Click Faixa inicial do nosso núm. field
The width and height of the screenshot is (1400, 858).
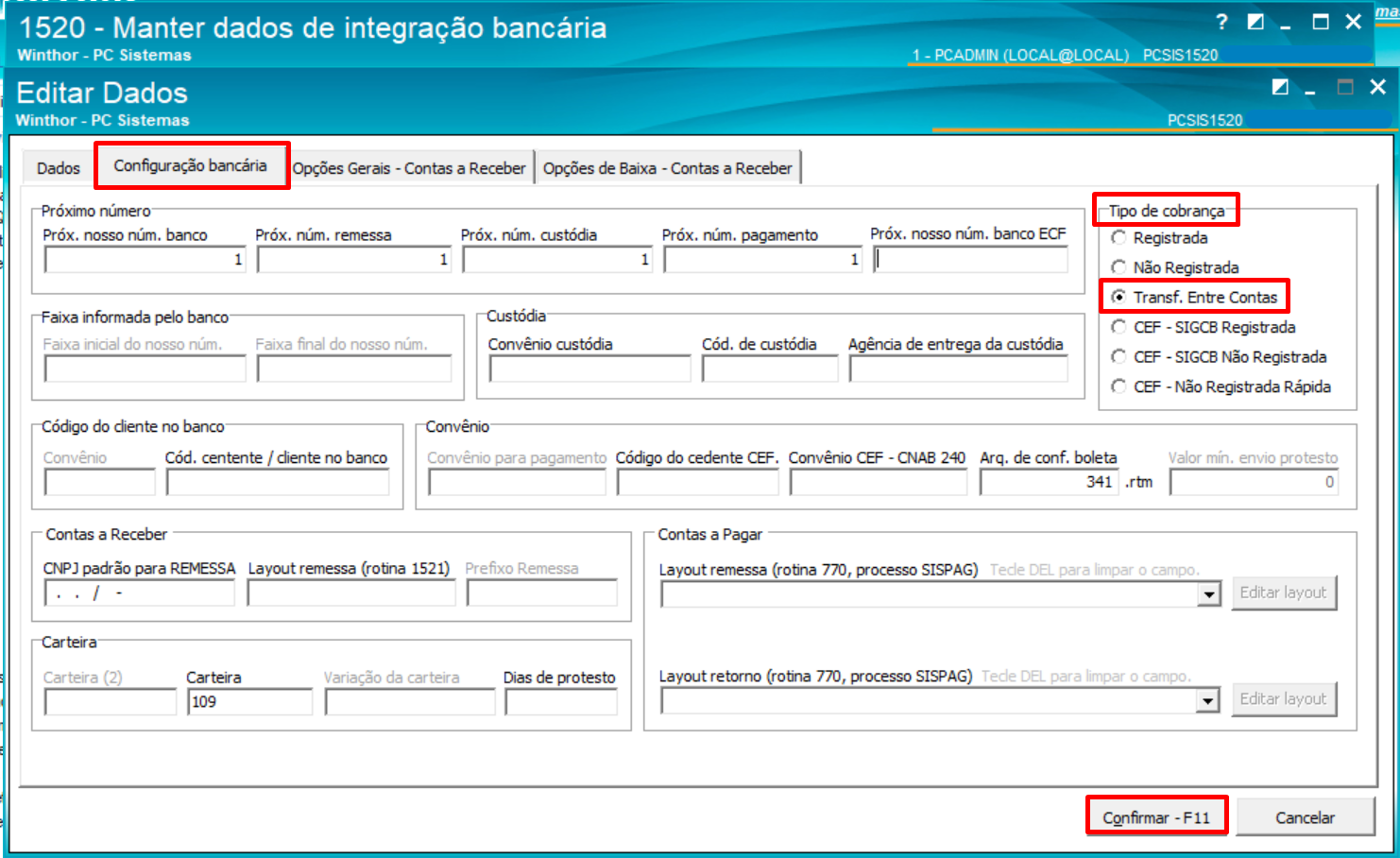(145, 369)
